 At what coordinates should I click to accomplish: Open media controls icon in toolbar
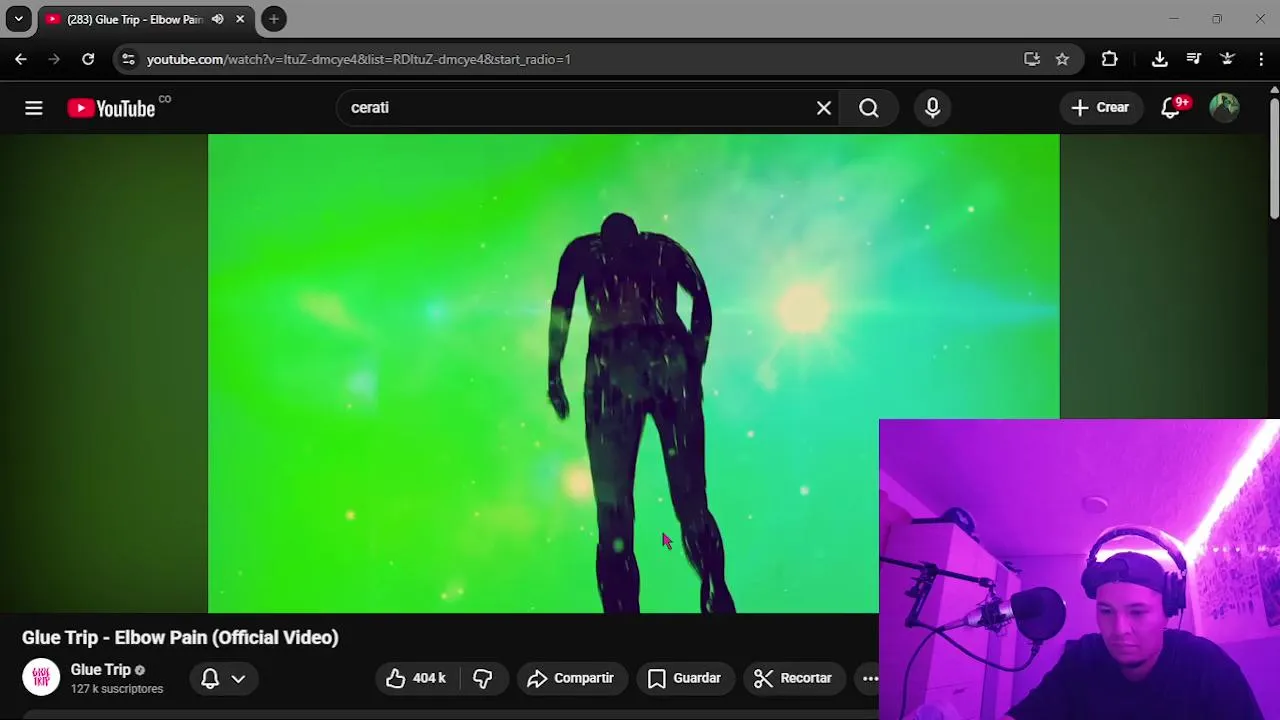point(1194,59)
